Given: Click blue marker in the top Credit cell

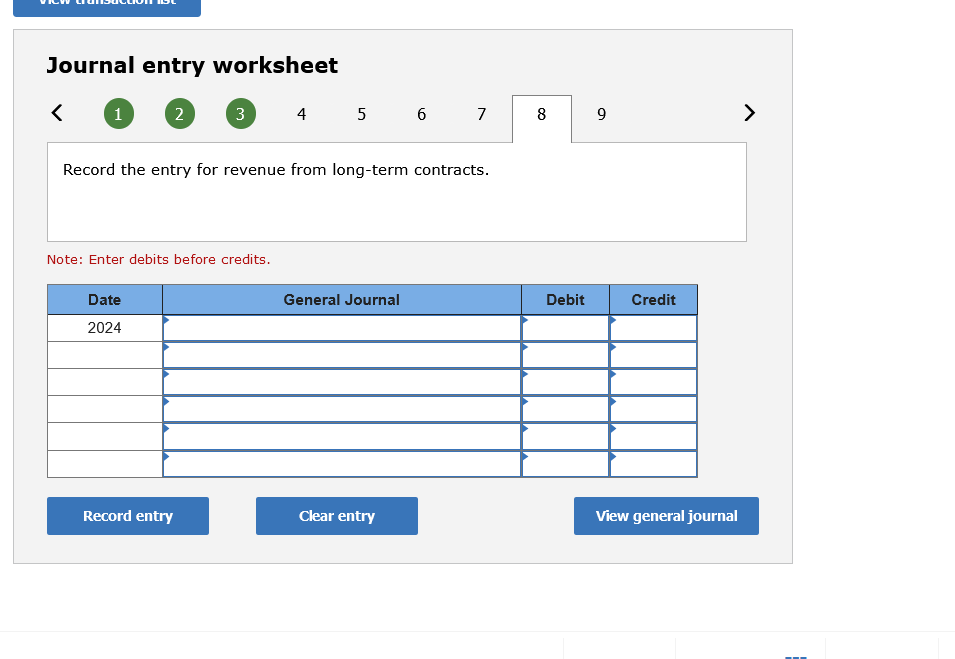Looking at the screenshot, I should click(612, 320).
